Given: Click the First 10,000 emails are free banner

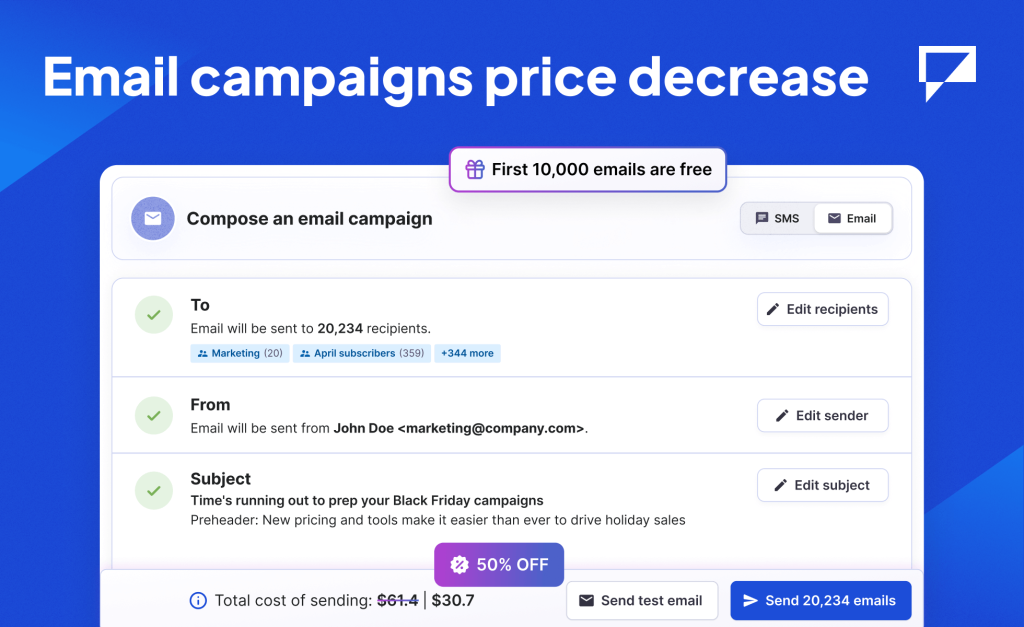Looking at the screenshot, I should tap(588, 170).
